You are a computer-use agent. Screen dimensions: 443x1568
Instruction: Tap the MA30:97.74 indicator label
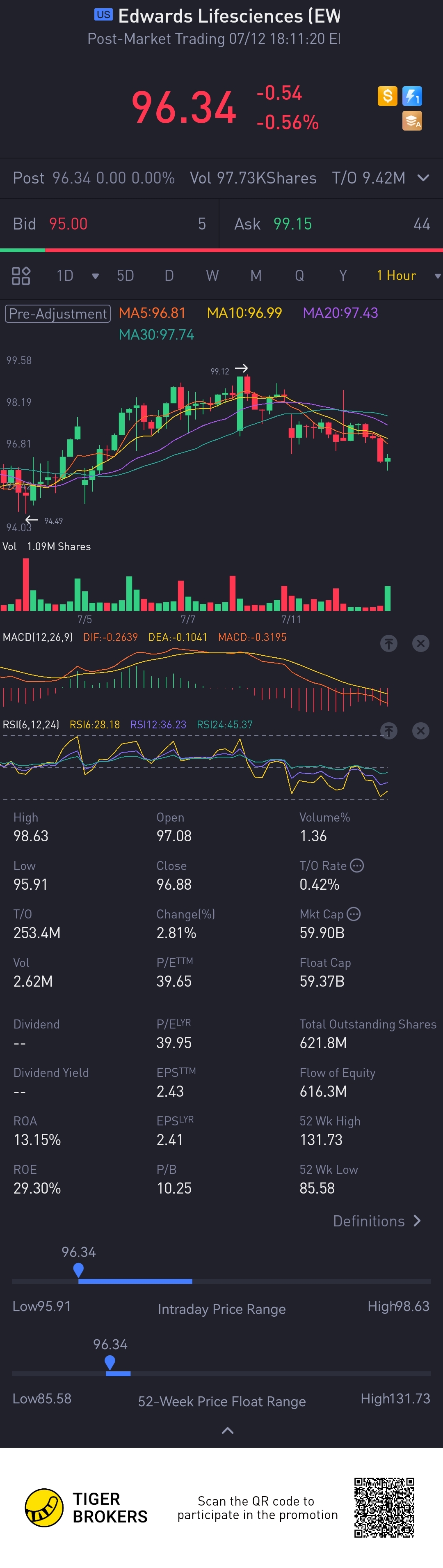coord(156,335)
